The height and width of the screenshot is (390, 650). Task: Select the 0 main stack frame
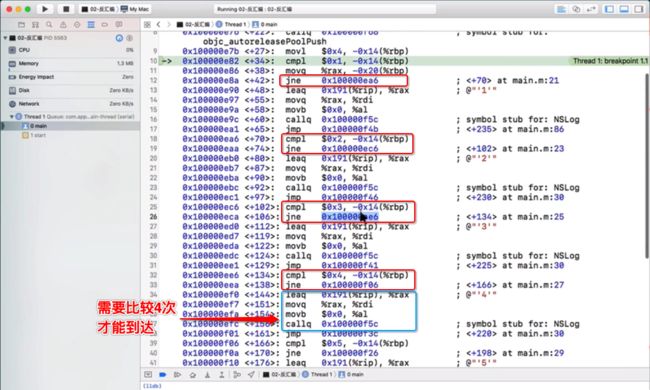[x=70, y=126]
